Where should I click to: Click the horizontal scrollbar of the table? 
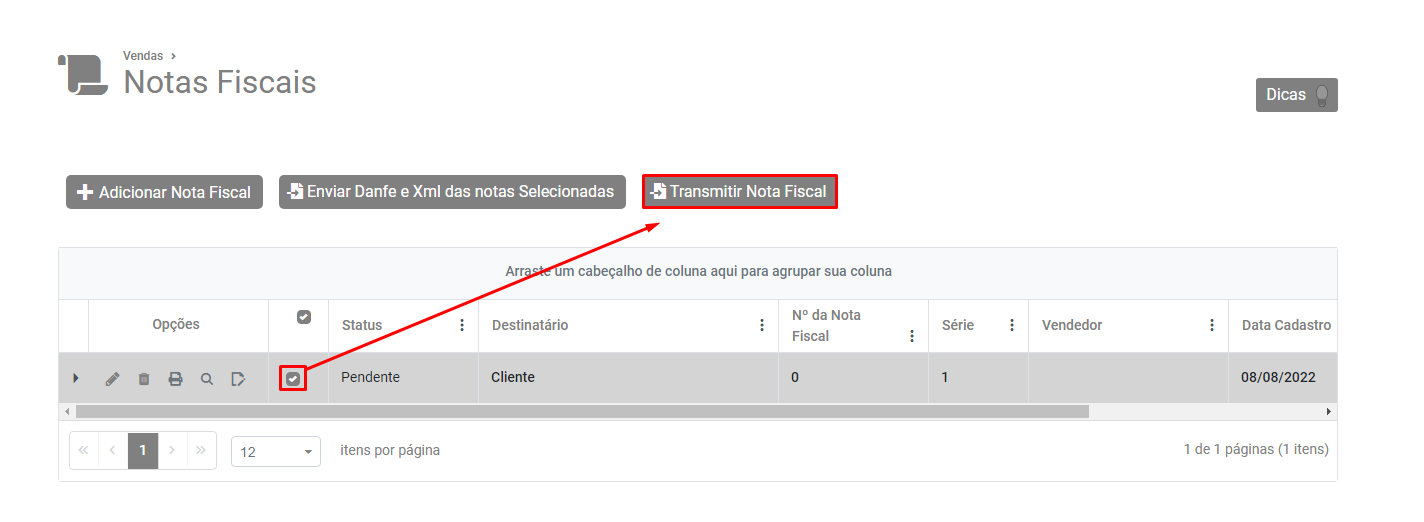point(580,411)
